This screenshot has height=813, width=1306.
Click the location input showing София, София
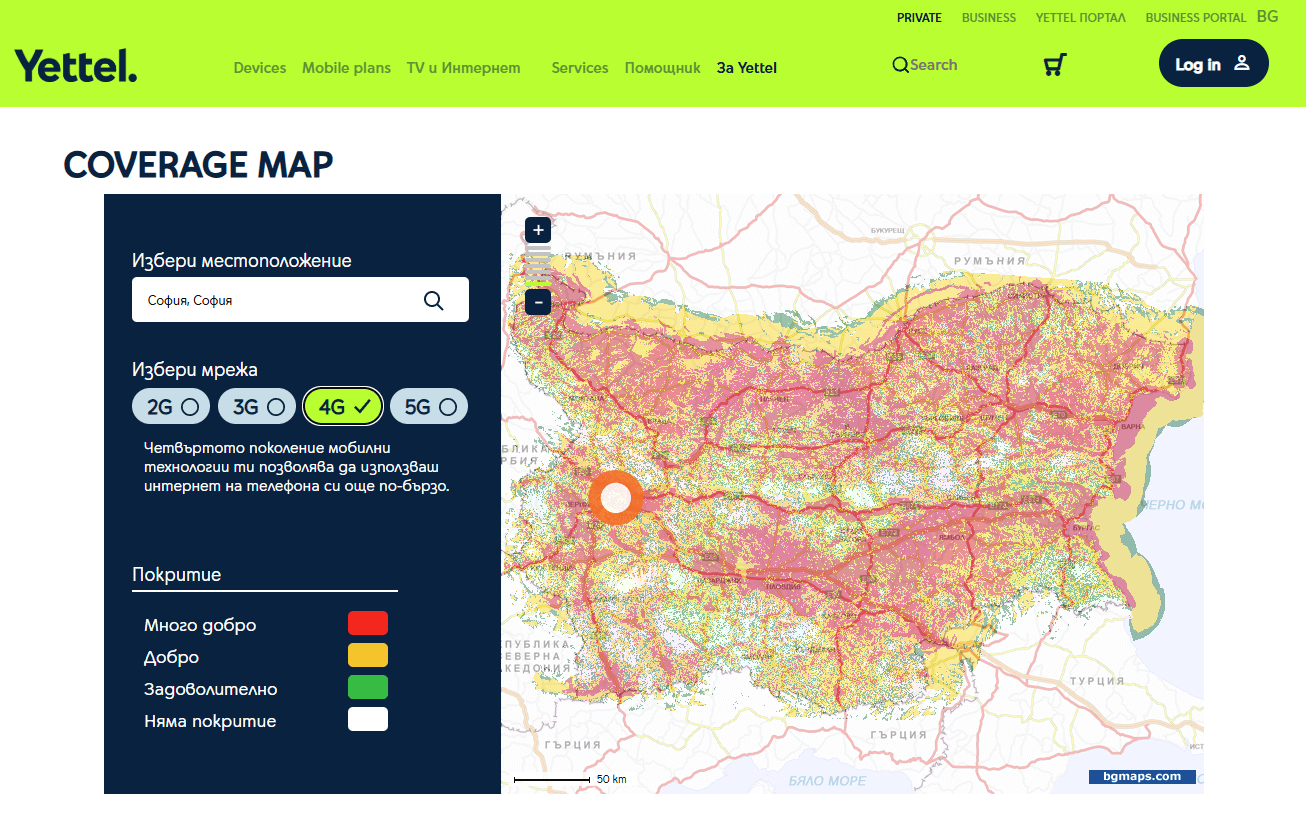pyautogui.click(x=300, y=299)
